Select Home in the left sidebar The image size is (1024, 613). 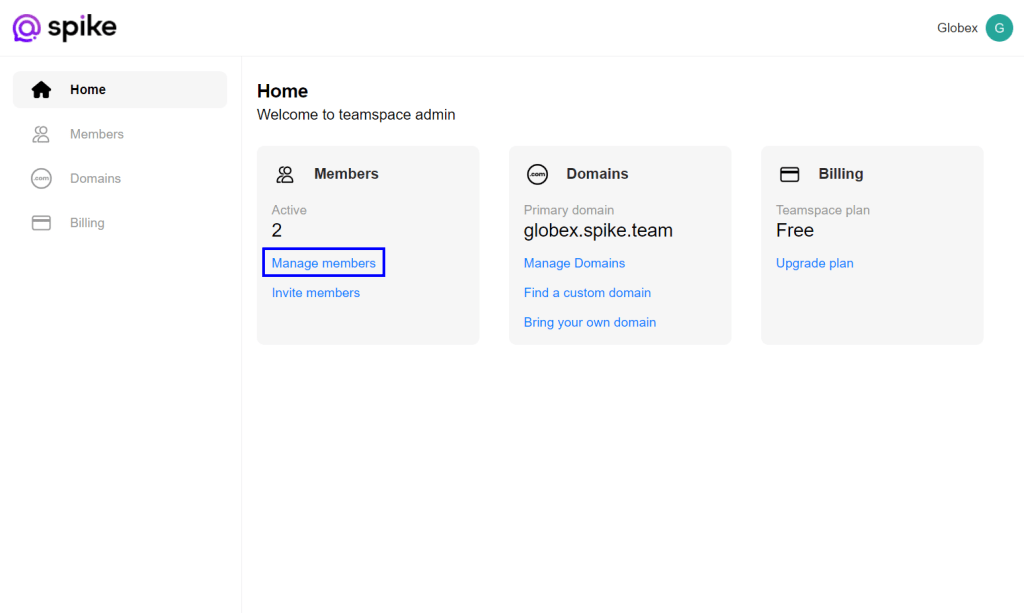(88, 89)
